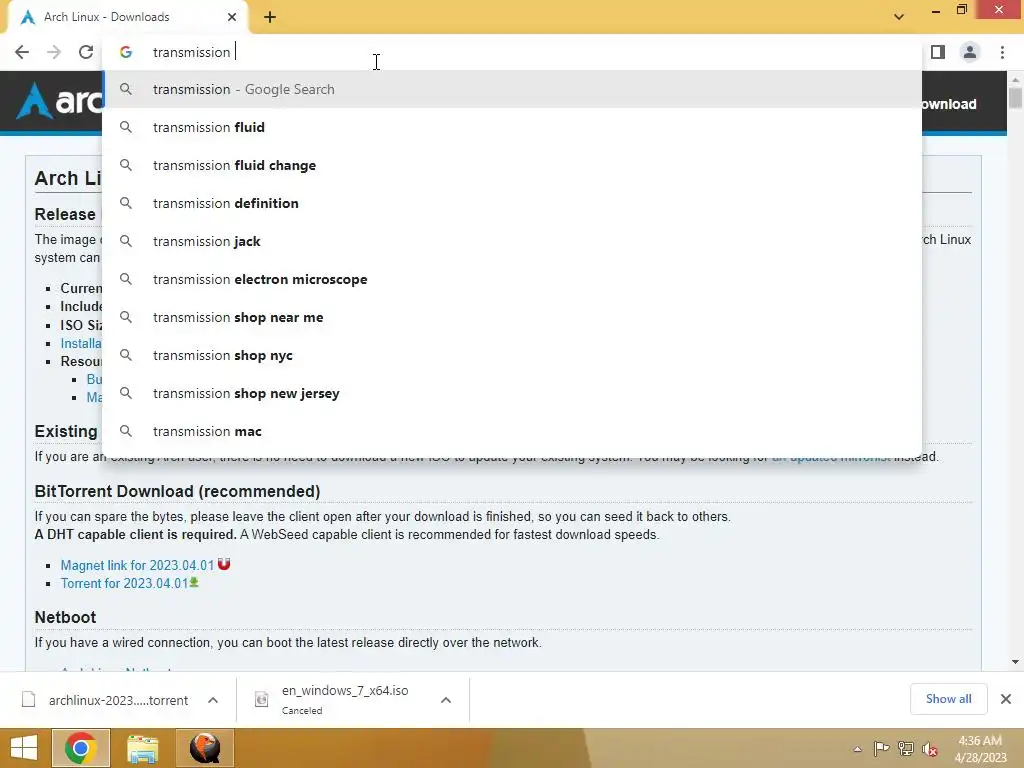Expand options for archlinux torrent download

coord(213,700)
